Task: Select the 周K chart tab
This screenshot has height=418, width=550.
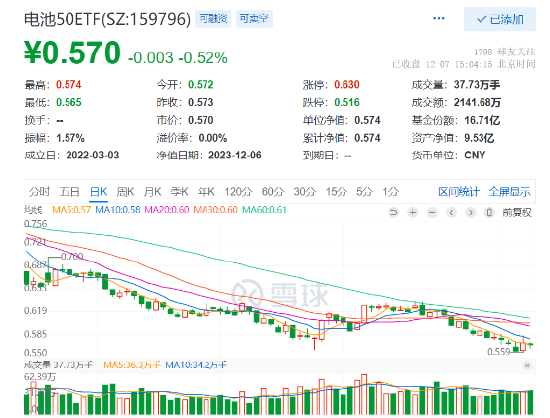Action: 126,192
